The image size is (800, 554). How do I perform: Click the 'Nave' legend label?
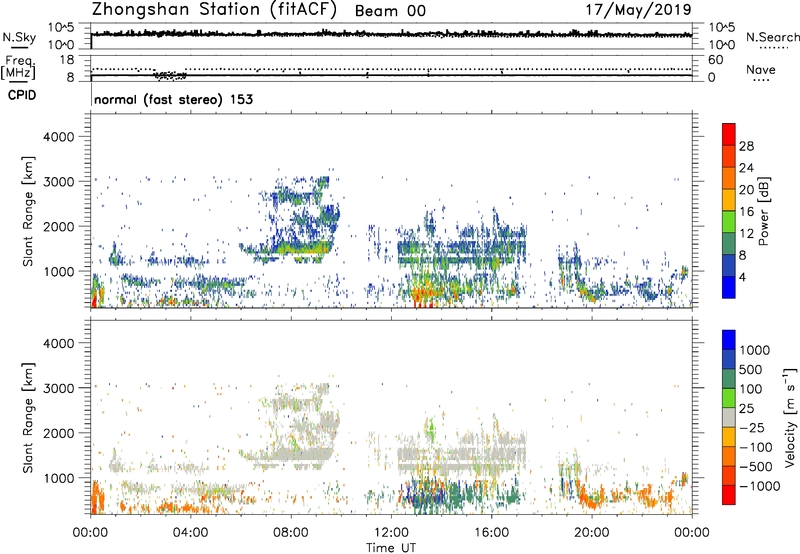pyautogui.click(x=761, y=69)
